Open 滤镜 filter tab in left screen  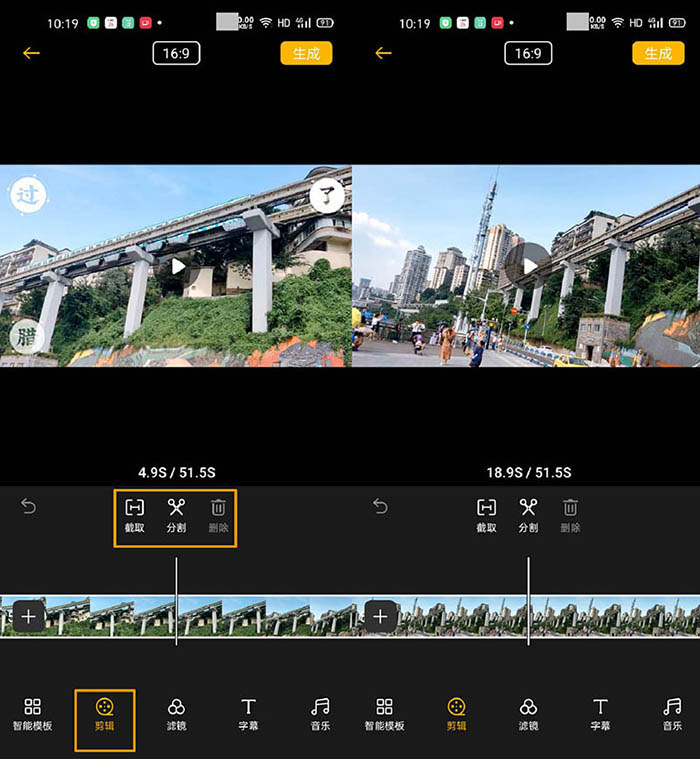tap(176, 714)
